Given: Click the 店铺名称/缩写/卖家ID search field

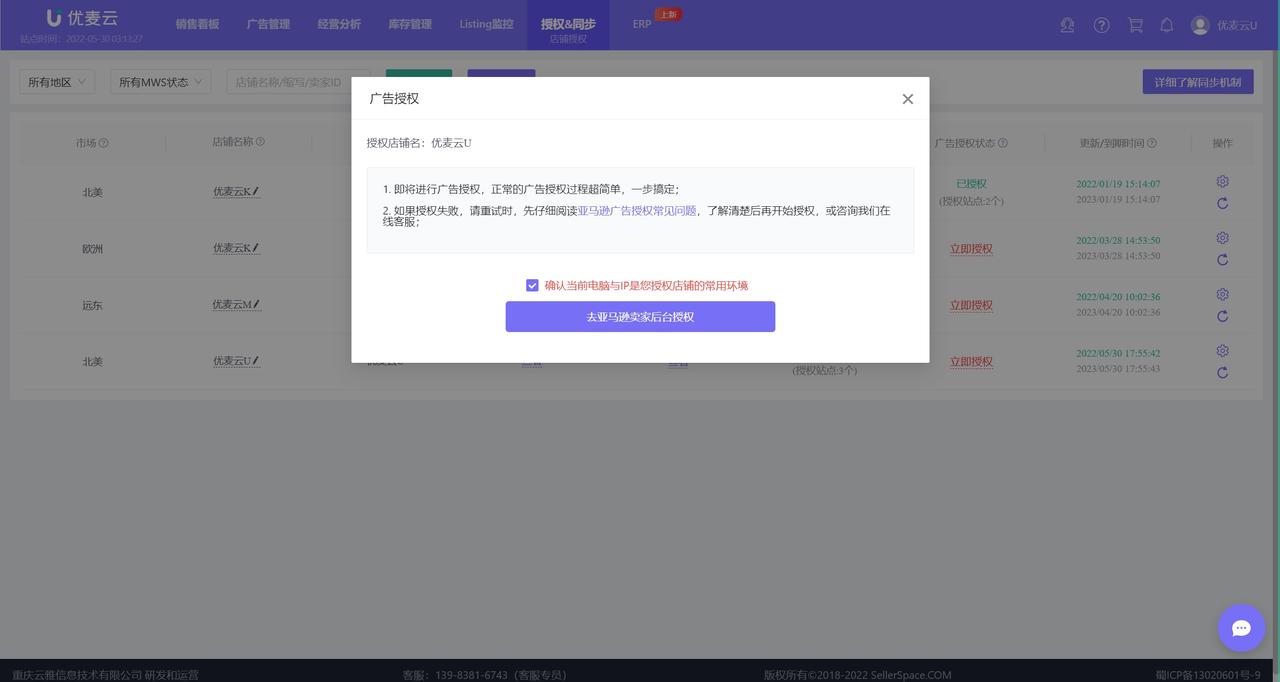Looking at the screenshot, I should (298, 81).
